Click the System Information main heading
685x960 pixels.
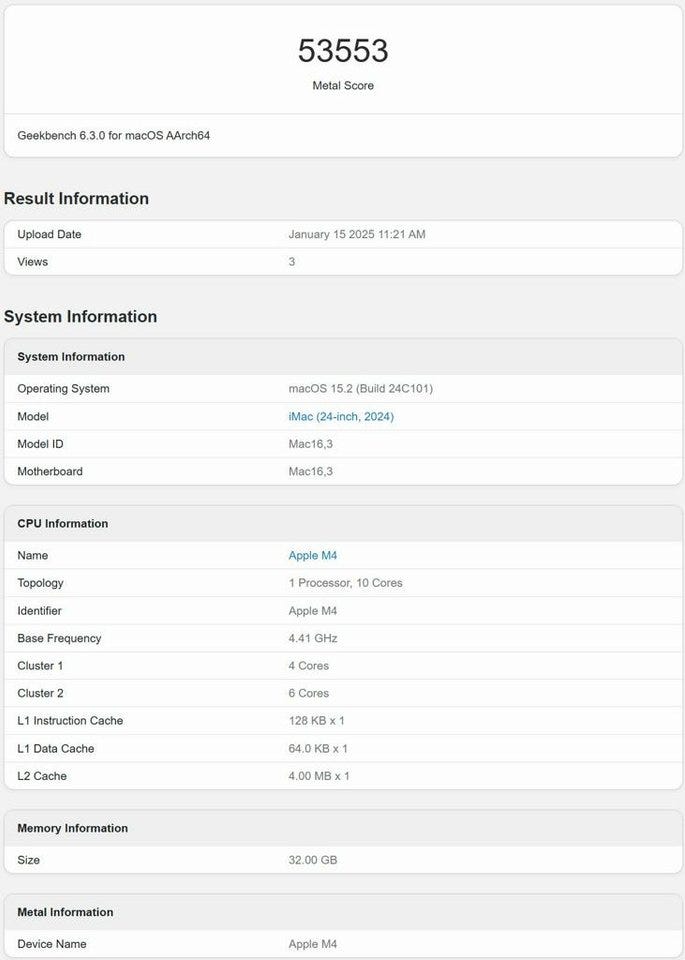pyautogui.click(x=80, y=317)
